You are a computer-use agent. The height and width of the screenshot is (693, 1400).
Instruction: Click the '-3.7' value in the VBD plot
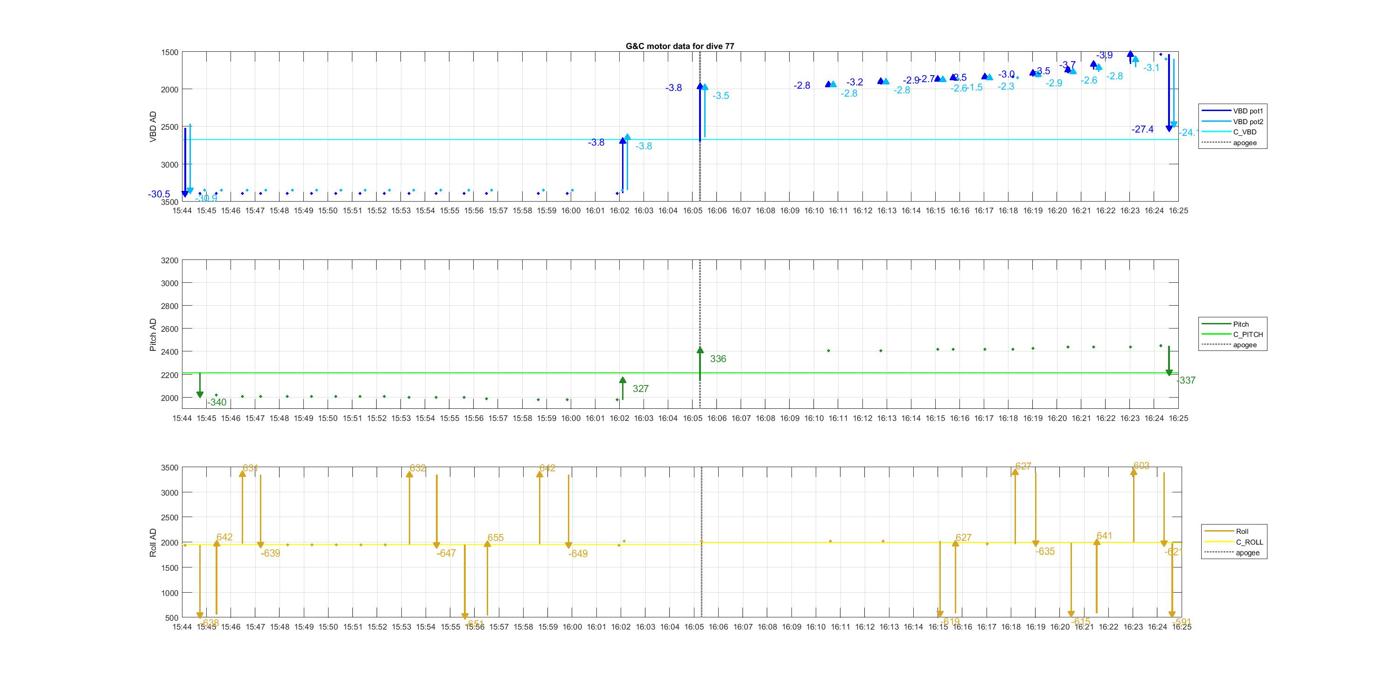1067,65
